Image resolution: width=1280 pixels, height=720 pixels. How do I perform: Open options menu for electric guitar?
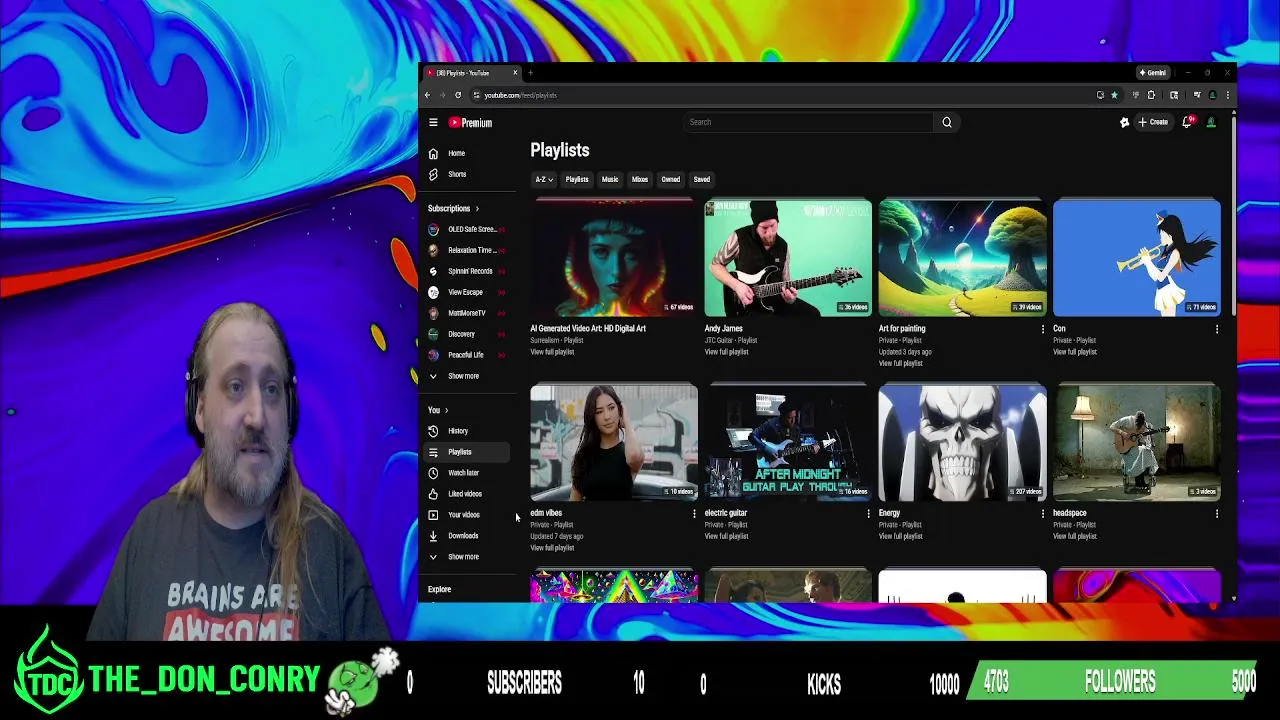tap(868, 514)
